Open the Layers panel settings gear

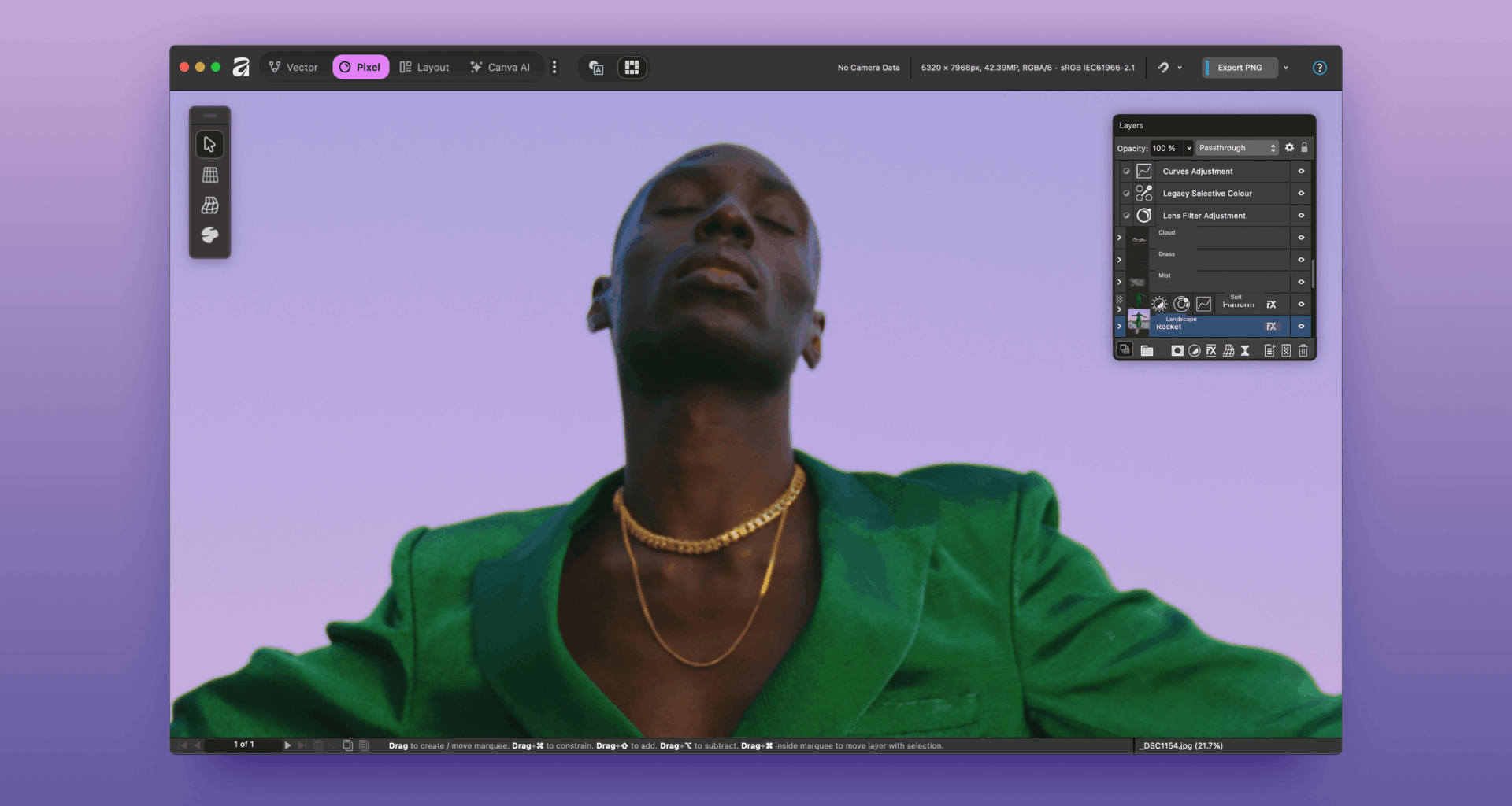[1289, 147]
